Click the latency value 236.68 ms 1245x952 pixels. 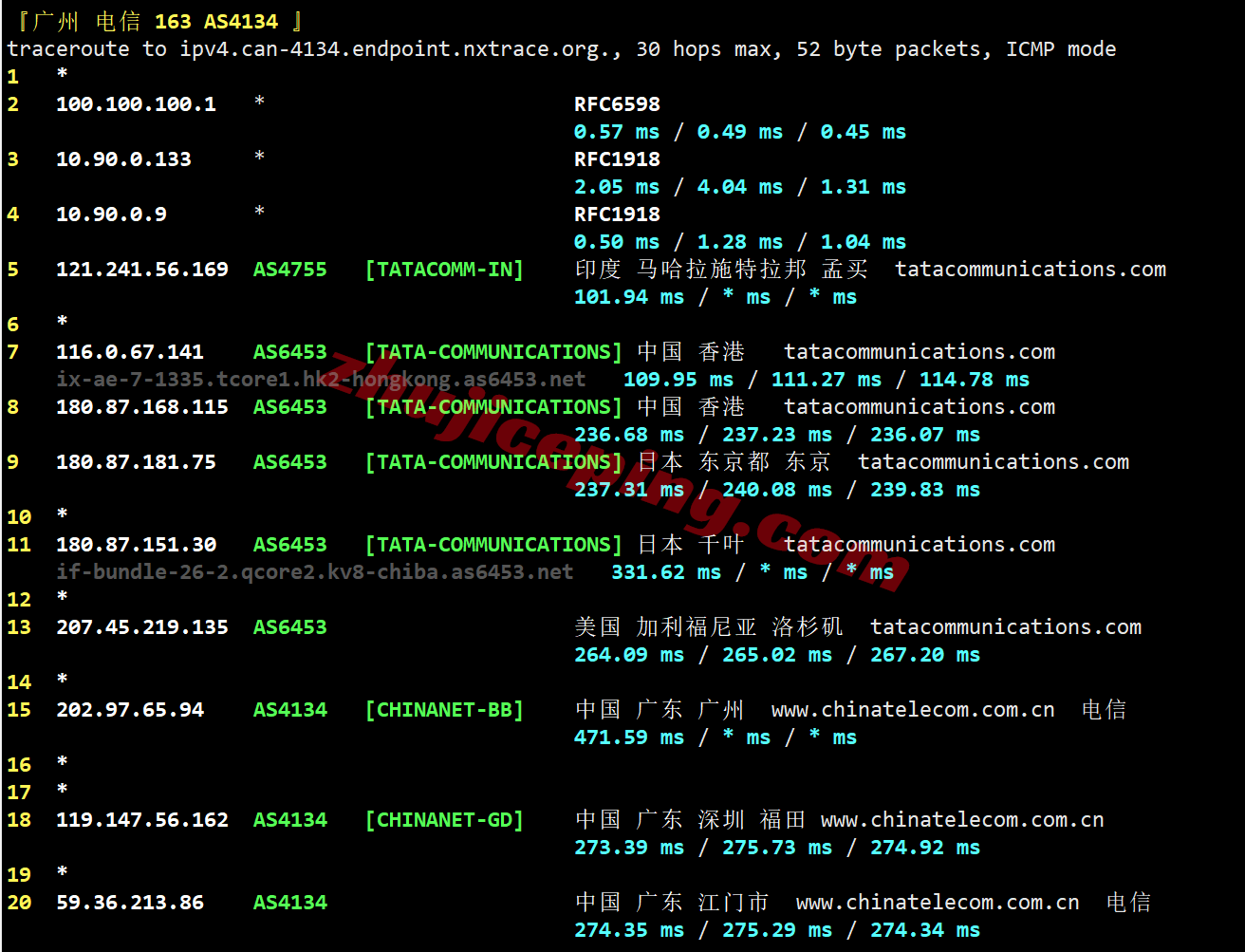pos(629,435)
